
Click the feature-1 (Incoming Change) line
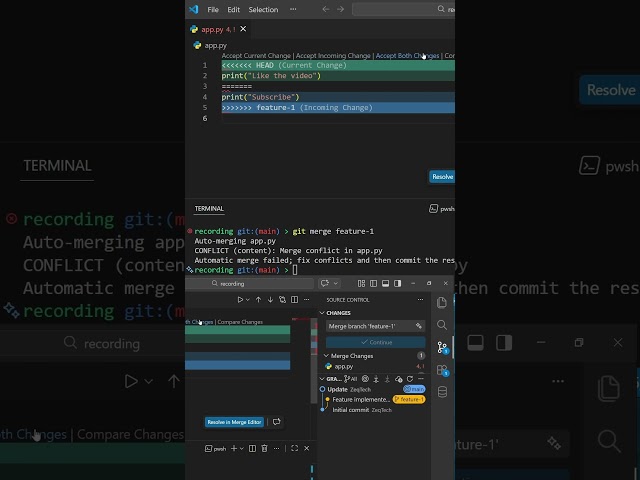click(x=338, y=108)
